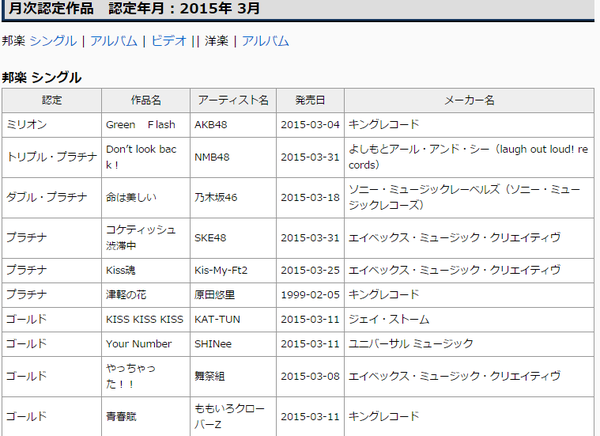This screenshot has height=436, width=600.
Task: Select the ソニー・ミュージックレーベルズ maker cell
Action: coord(469,198)
